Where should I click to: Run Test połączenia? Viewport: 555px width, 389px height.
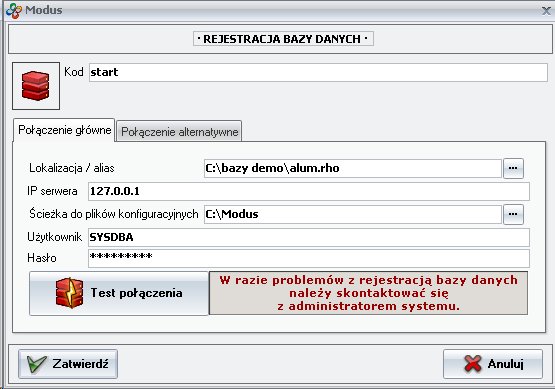point(119,293)
